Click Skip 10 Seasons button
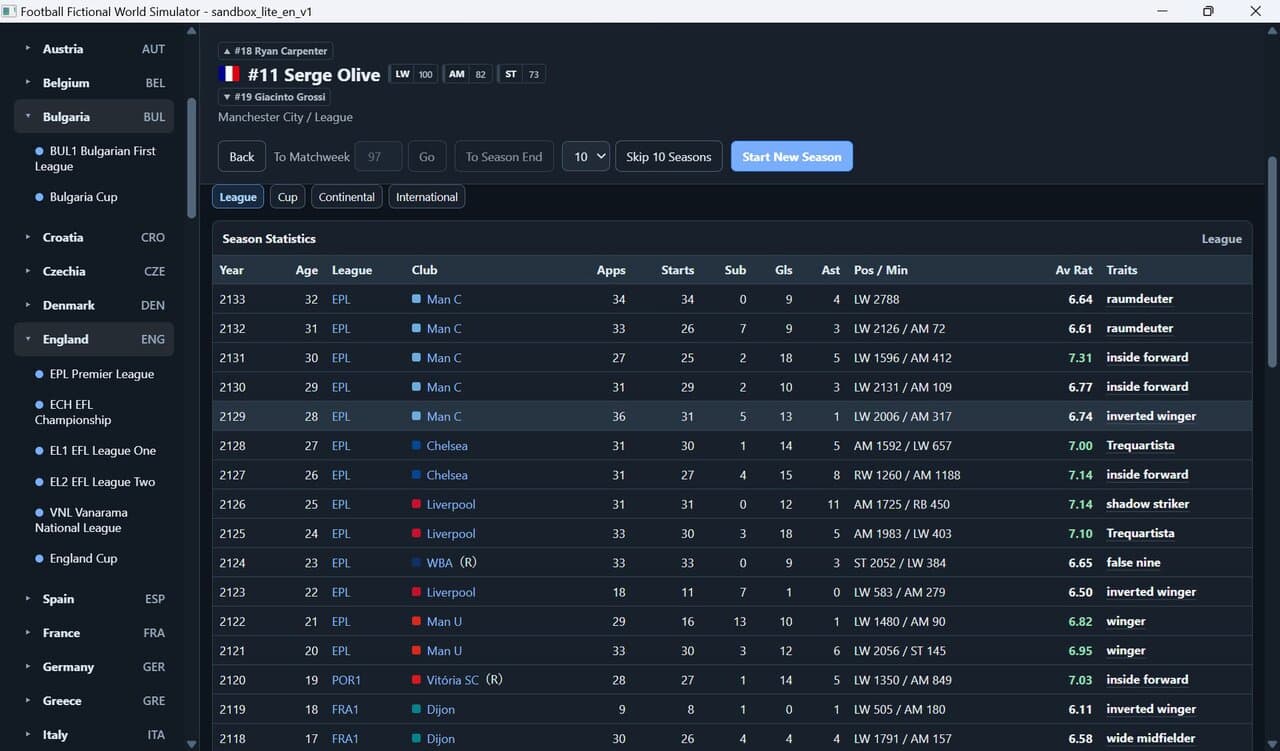1280x751 pixels. pos(669,156)
